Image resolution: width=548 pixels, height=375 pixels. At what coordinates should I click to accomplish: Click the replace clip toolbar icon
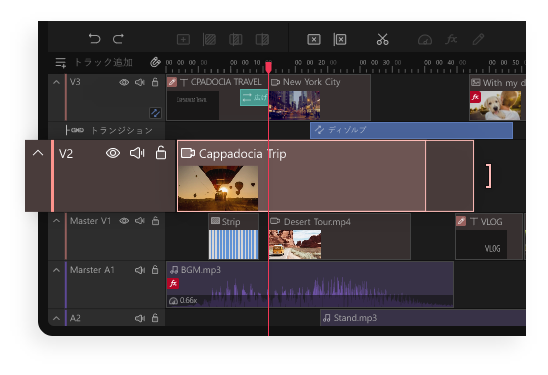click(262, 39)
